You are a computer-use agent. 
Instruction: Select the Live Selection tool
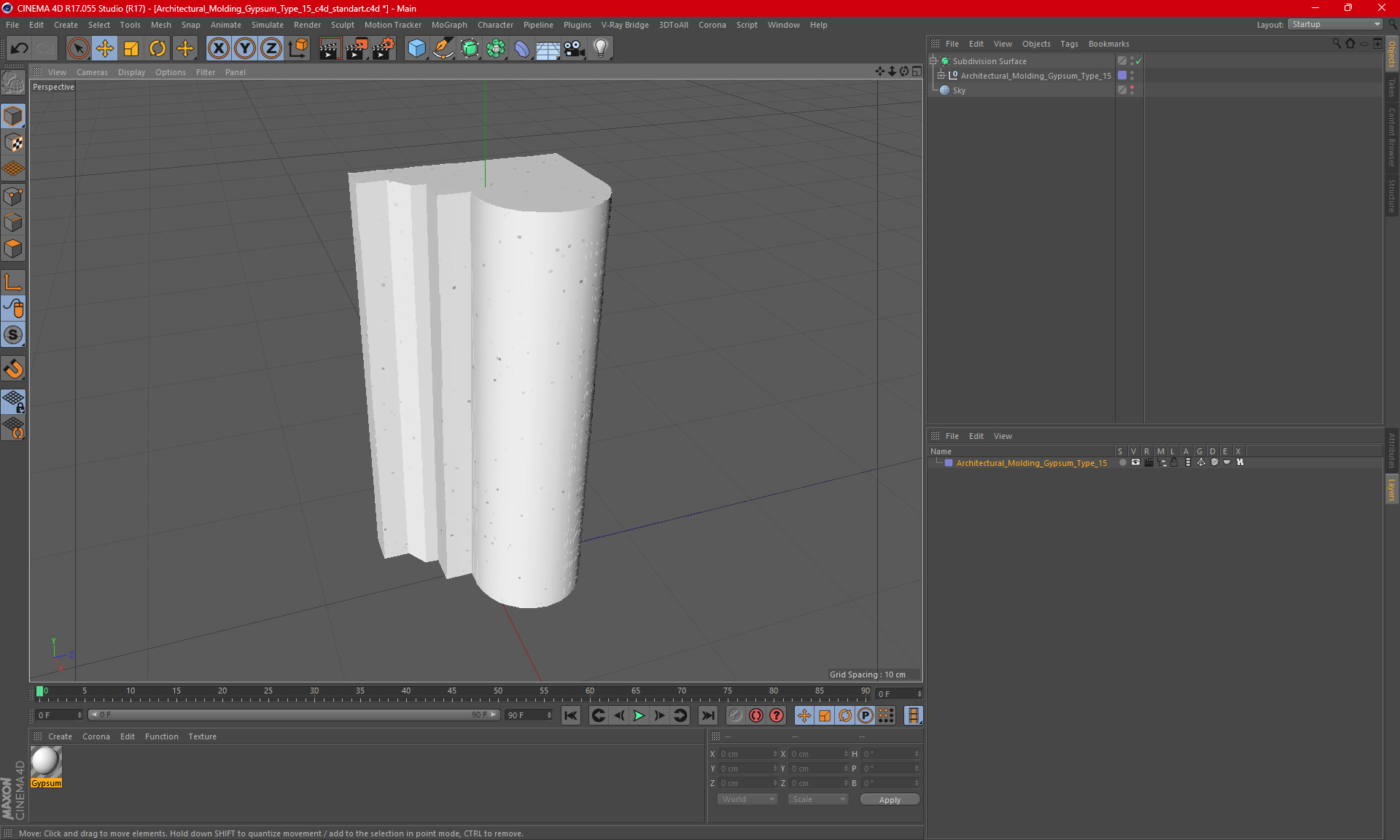click(x=78, y=49)
